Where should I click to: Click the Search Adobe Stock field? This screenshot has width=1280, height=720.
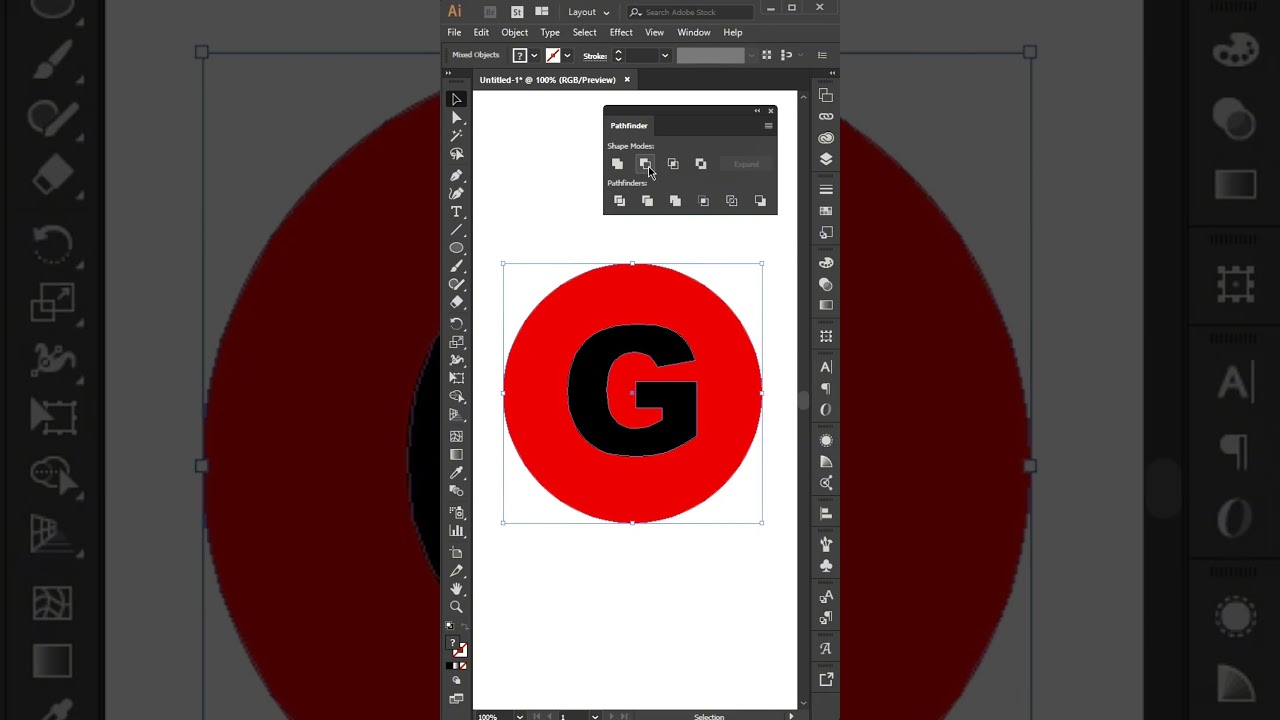pos(690,12)
